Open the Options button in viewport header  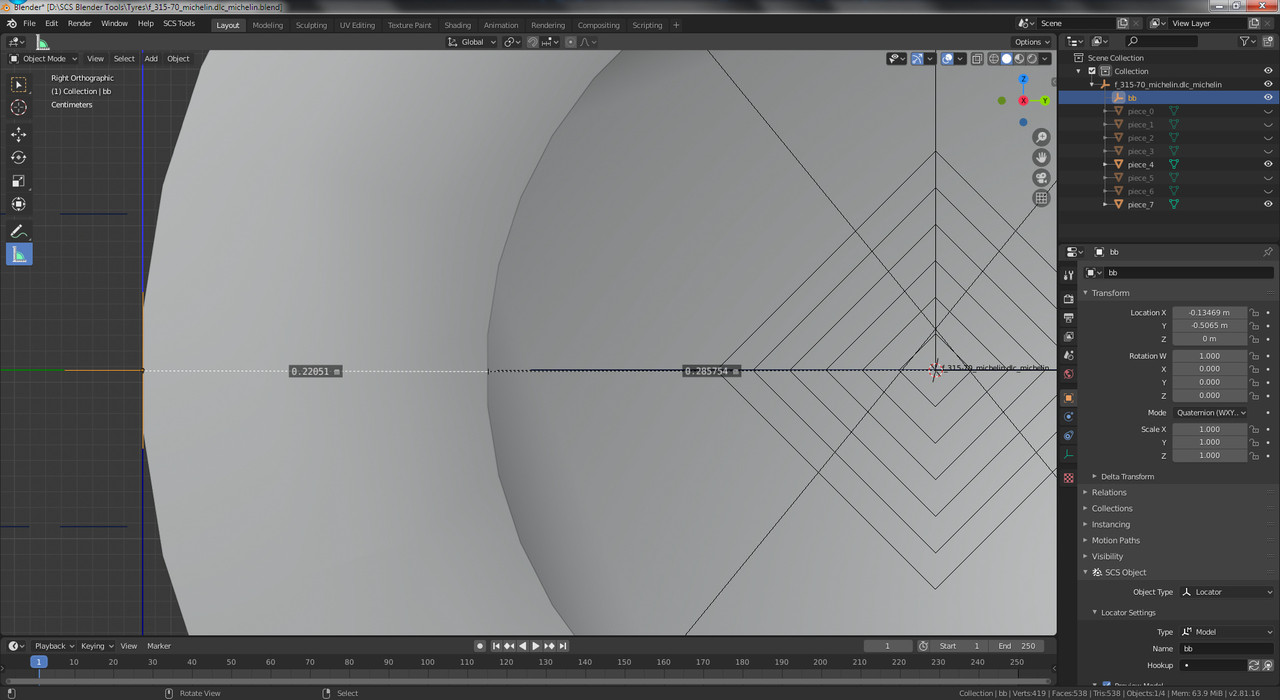(x=1032, y=42)
